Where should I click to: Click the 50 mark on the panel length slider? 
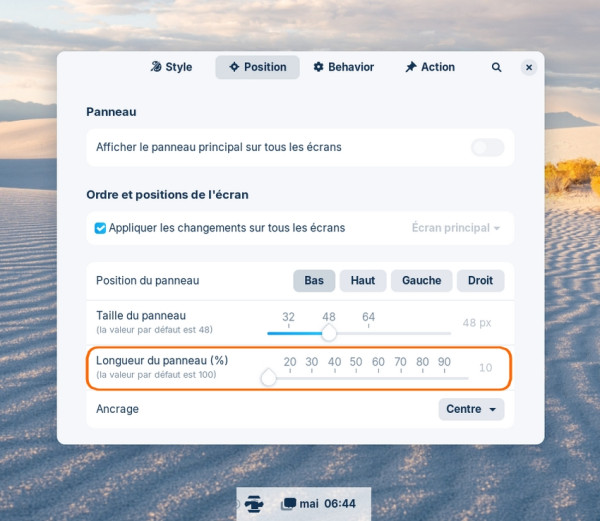[356, 365]
